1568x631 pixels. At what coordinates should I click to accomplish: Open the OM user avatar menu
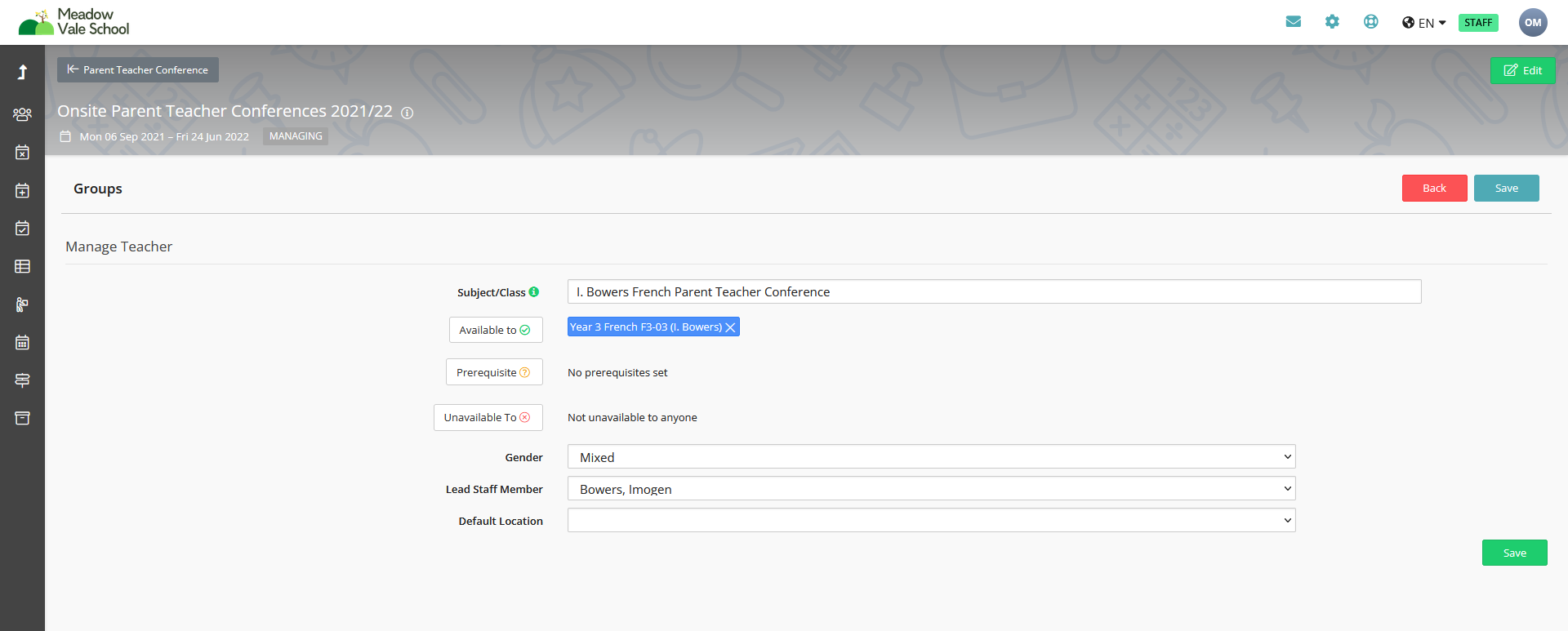pos(1533,23)
